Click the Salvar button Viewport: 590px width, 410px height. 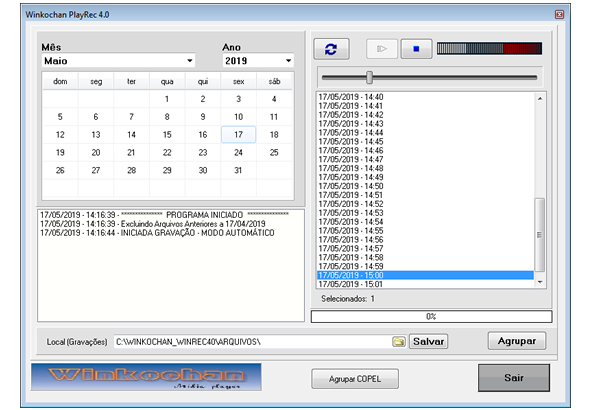428,342
